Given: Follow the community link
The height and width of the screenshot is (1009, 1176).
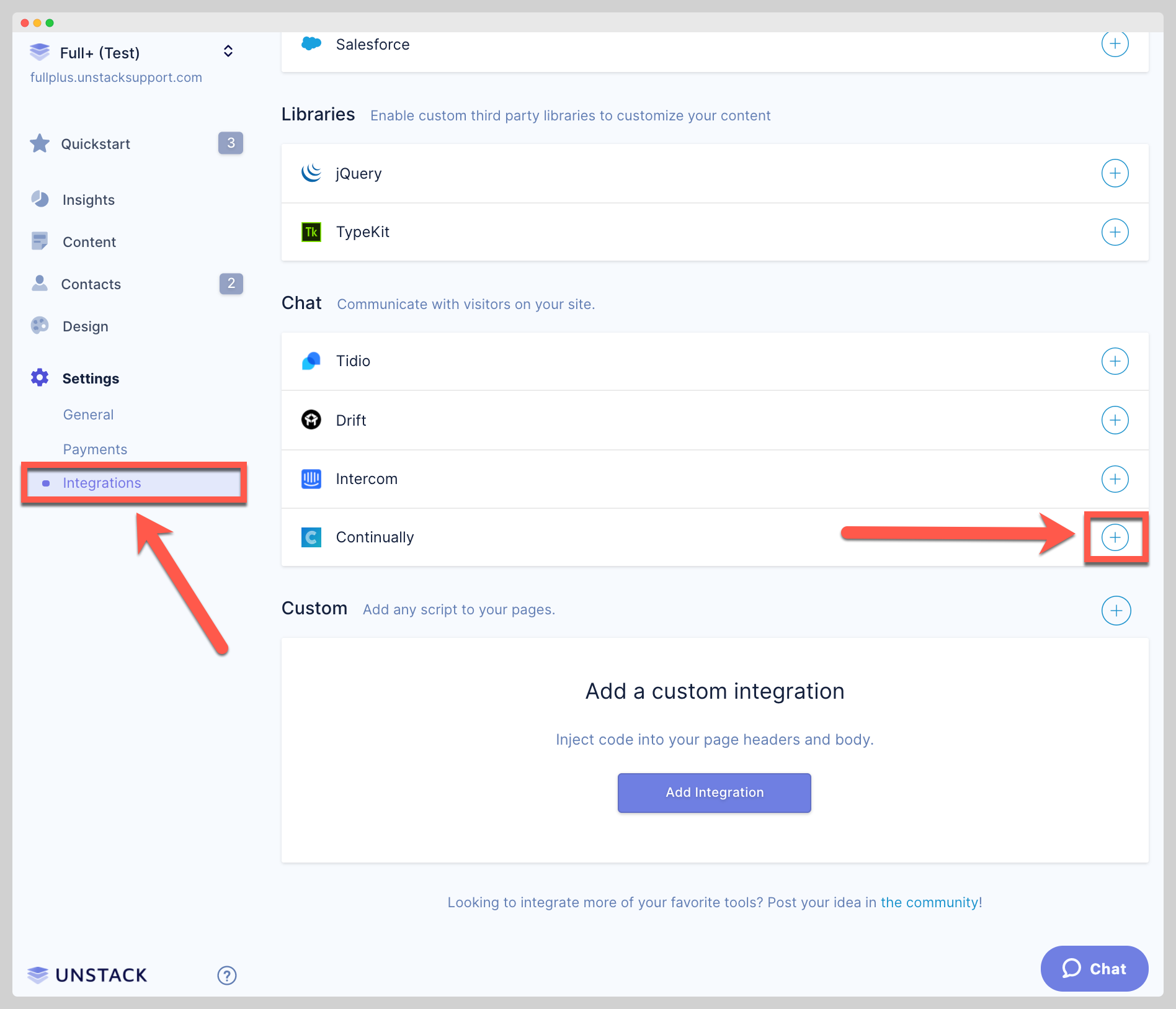Looking at the screenshot, I should click(x=931, y=902).
